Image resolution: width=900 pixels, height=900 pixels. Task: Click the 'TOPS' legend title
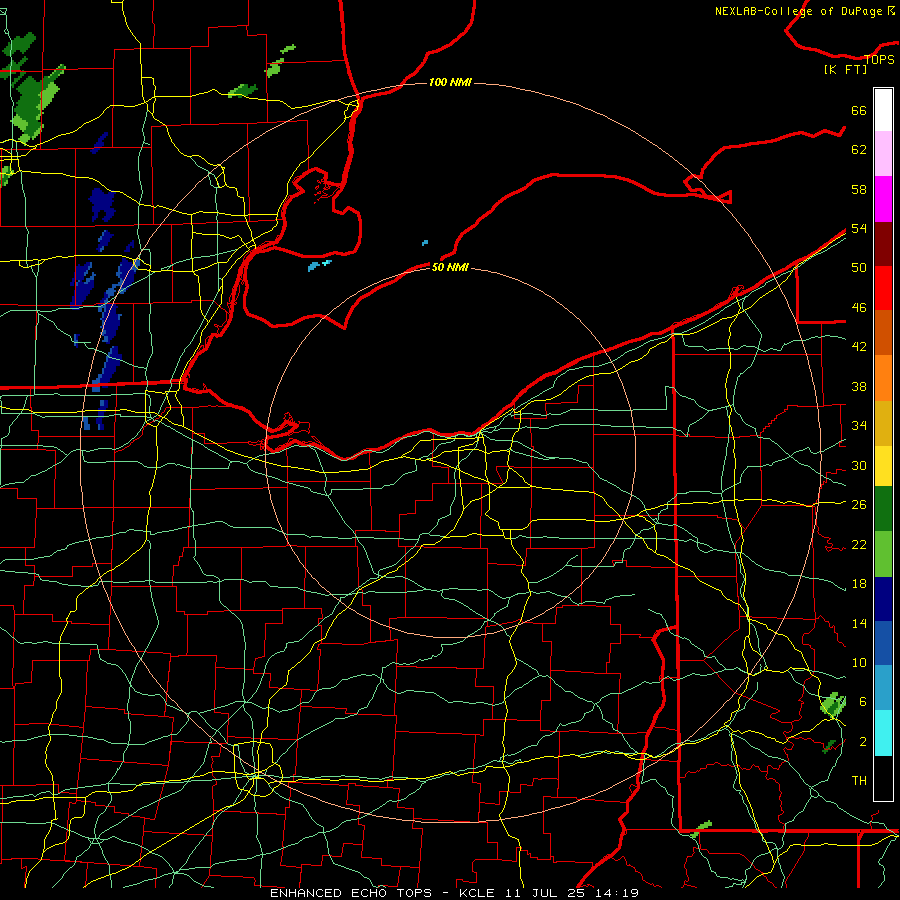coord(879,59)
